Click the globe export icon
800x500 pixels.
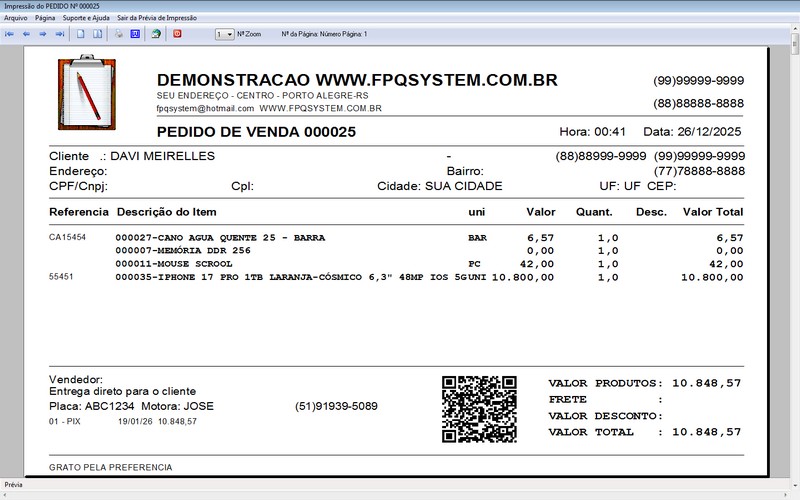point(156,34)
